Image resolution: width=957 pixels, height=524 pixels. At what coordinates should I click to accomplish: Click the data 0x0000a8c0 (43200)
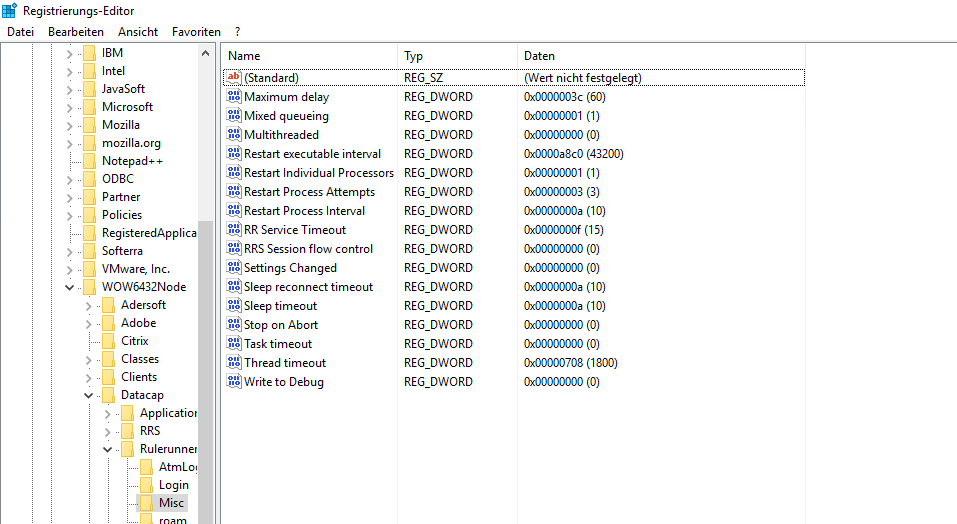(x=573, y=154)
